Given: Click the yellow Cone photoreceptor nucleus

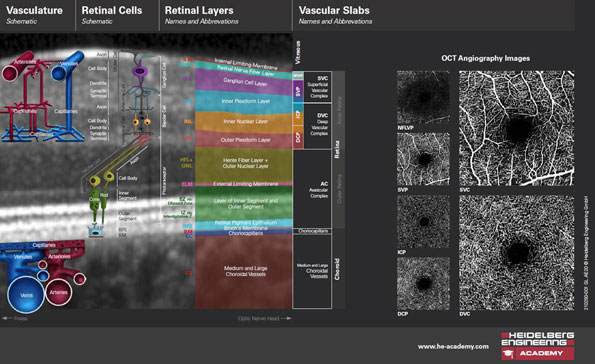Looking at the screenshot, I should 94,181.
